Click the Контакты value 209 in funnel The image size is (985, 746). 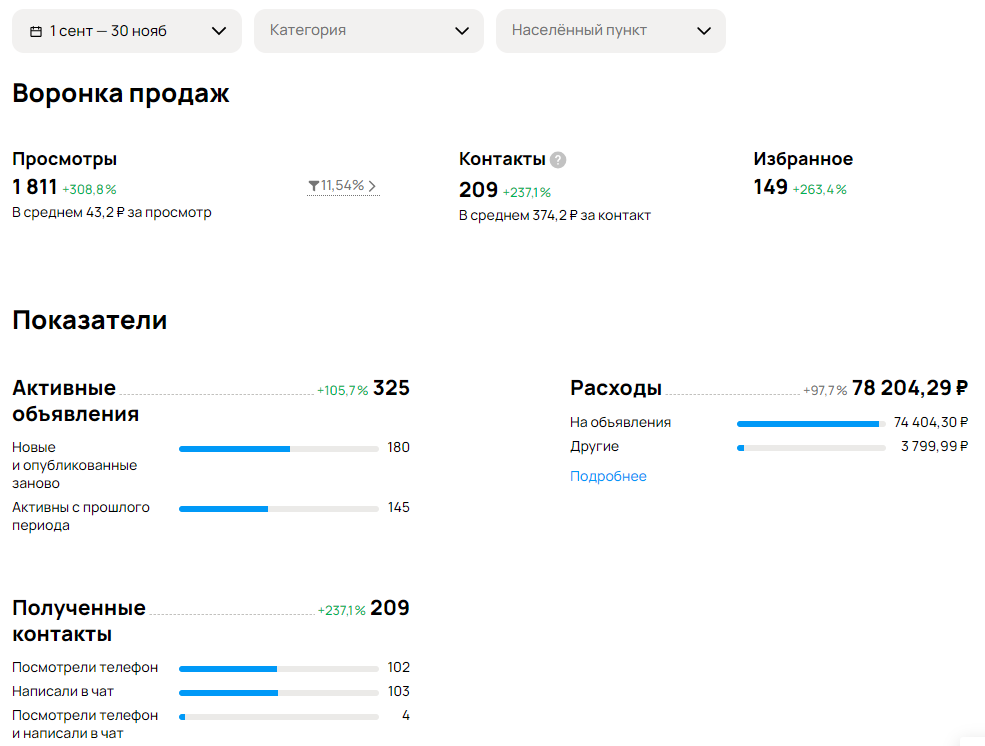pos(478,190)
